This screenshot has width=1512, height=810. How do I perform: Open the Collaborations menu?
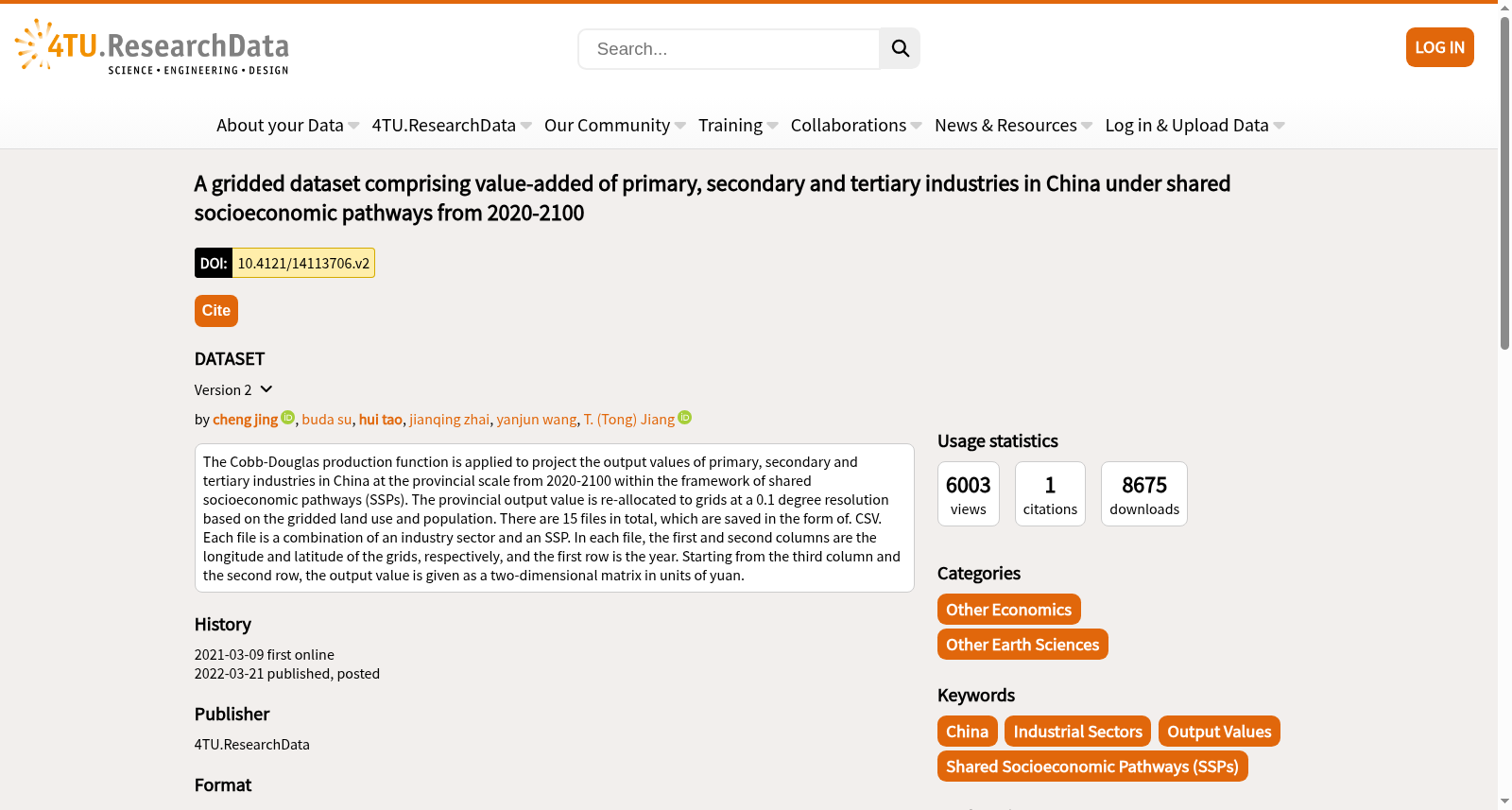856,125
